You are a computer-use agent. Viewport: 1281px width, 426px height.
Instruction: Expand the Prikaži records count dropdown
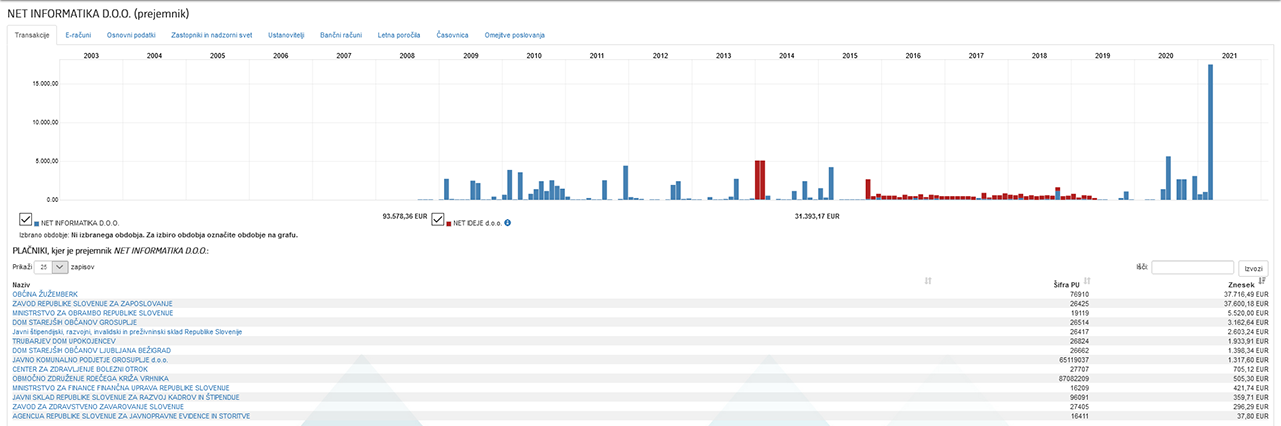(x=52, y=268)
